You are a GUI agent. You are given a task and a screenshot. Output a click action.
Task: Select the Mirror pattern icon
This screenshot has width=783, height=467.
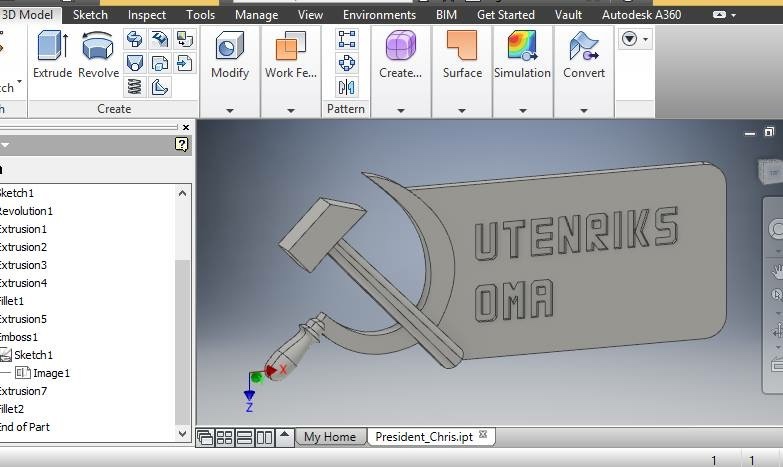(x=347, y=87)
